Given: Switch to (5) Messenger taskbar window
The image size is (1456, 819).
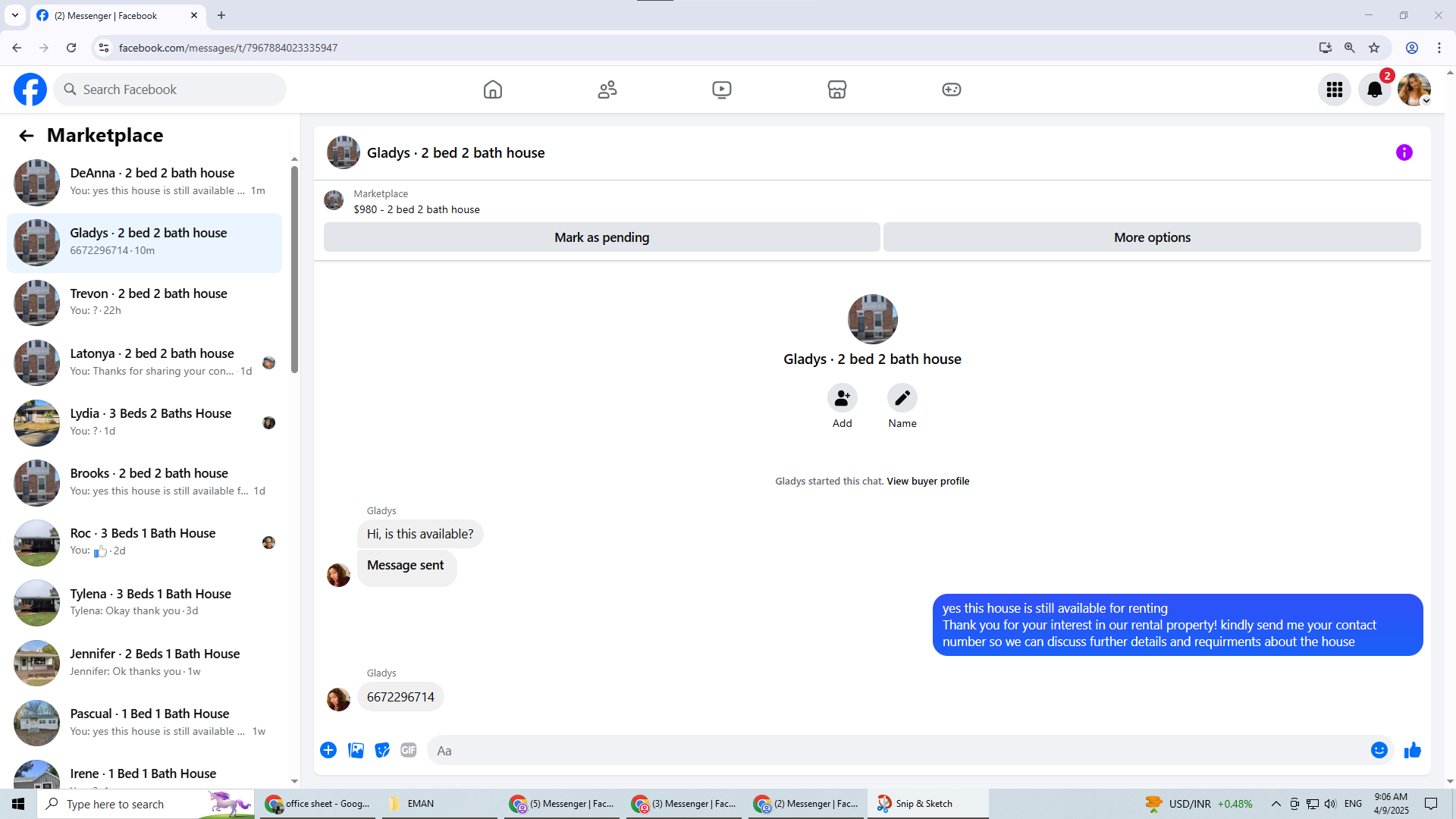Looking at the screenshot, I should (x=562, y=804).
